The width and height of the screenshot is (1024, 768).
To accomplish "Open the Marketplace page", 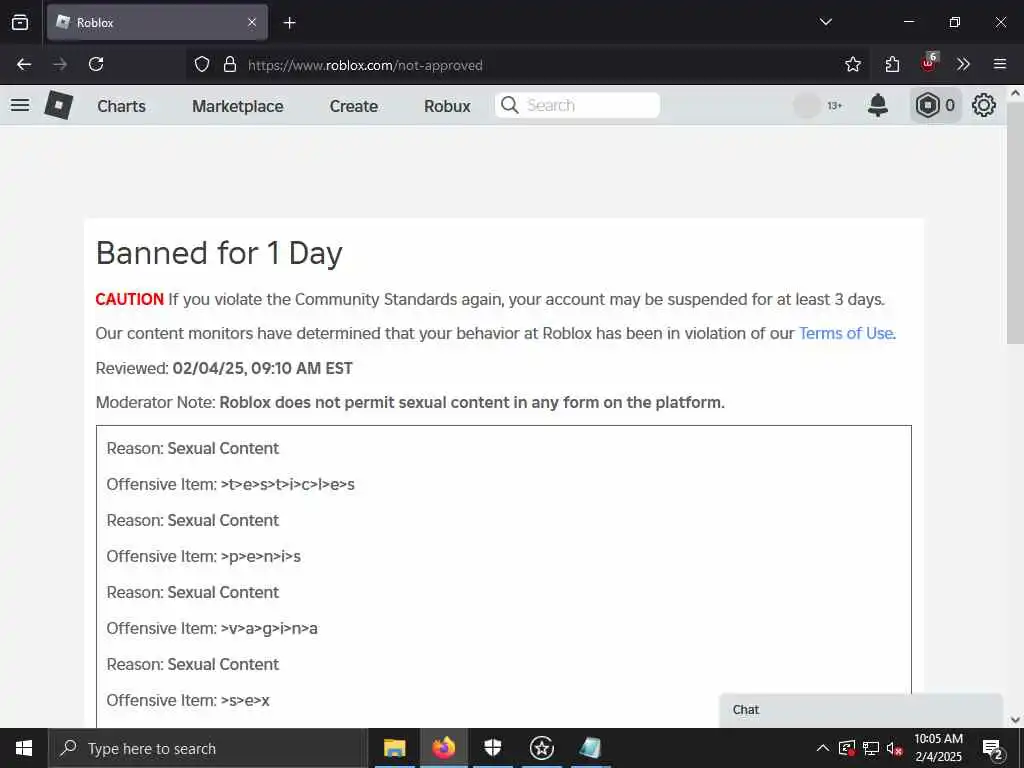I will (238, 106).
